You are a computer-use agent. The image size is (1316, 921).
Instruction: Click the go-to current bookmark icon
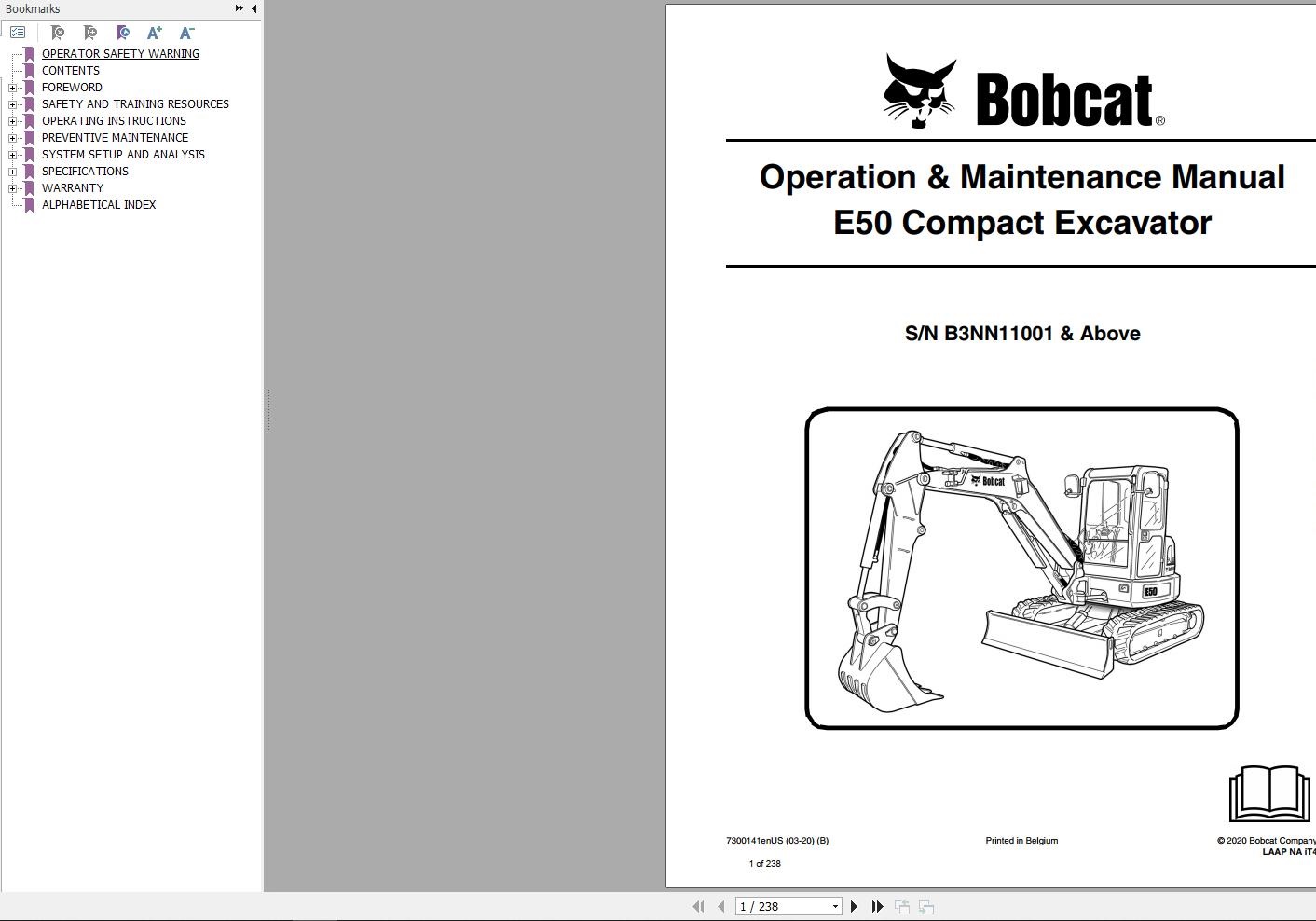click(x=123, y=33)
